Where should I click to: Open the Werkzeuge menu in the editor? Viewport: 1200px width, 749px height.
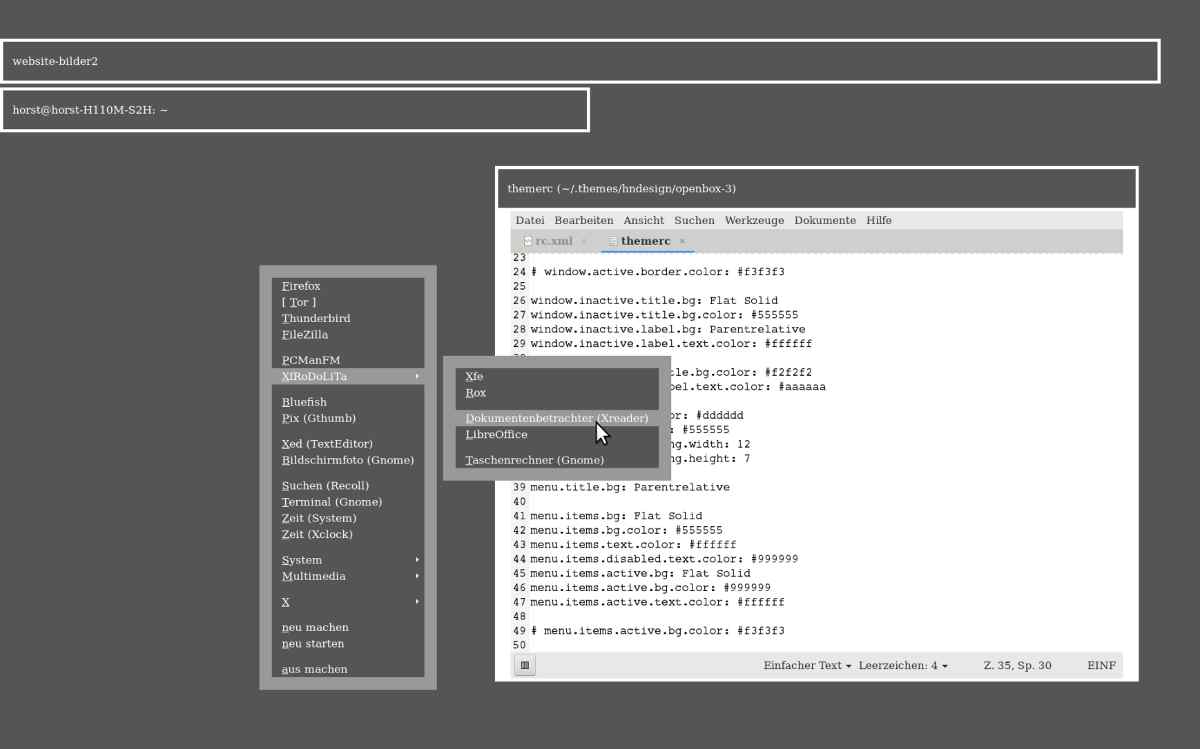(x=754, y=220)
